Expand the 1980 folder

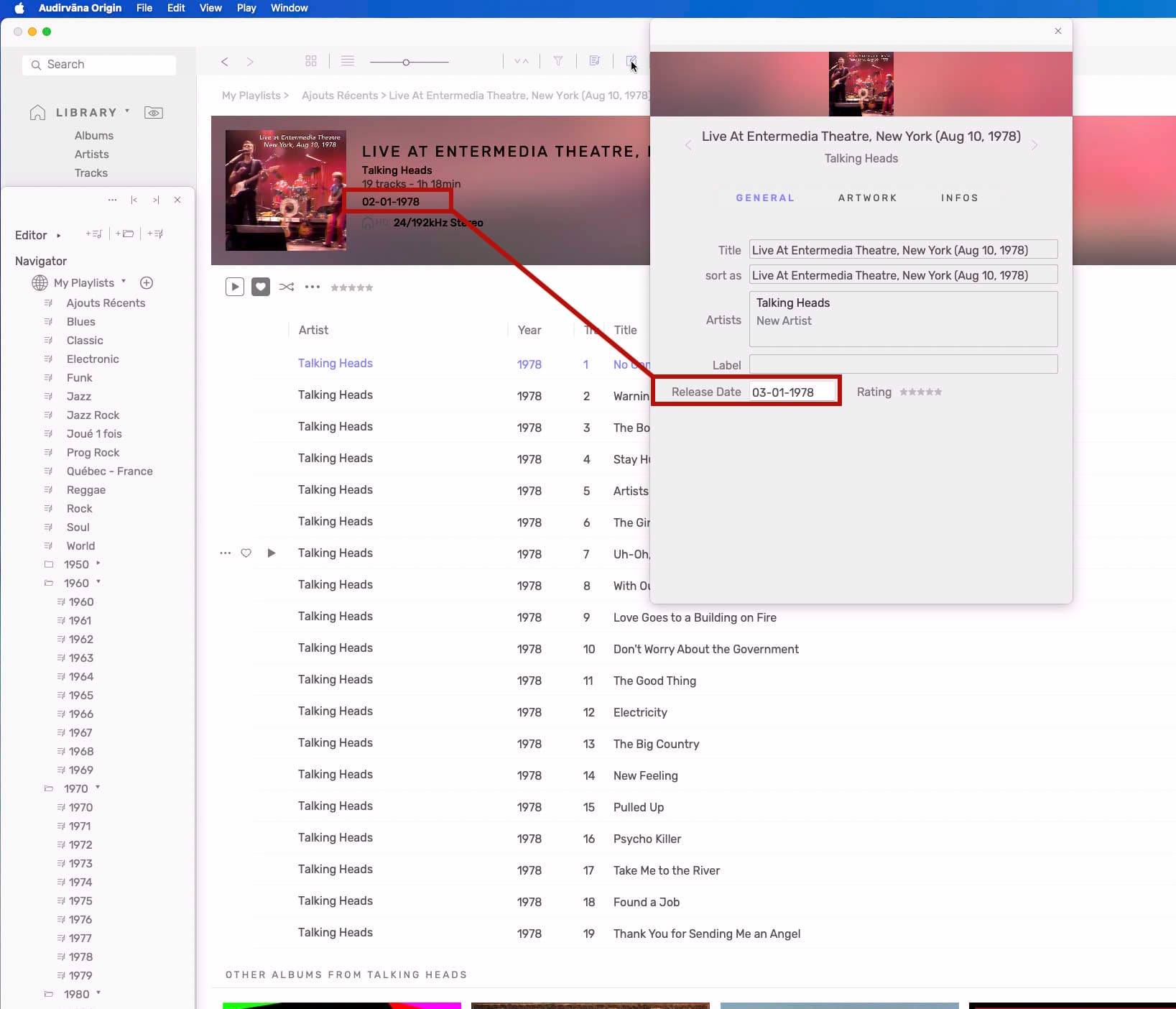[x=98, y=993]
